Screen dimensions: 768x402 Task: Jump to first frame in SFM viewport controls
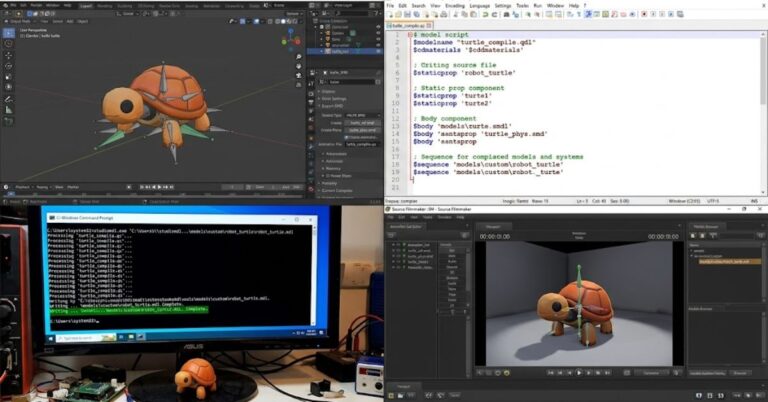tap(551, 373)
